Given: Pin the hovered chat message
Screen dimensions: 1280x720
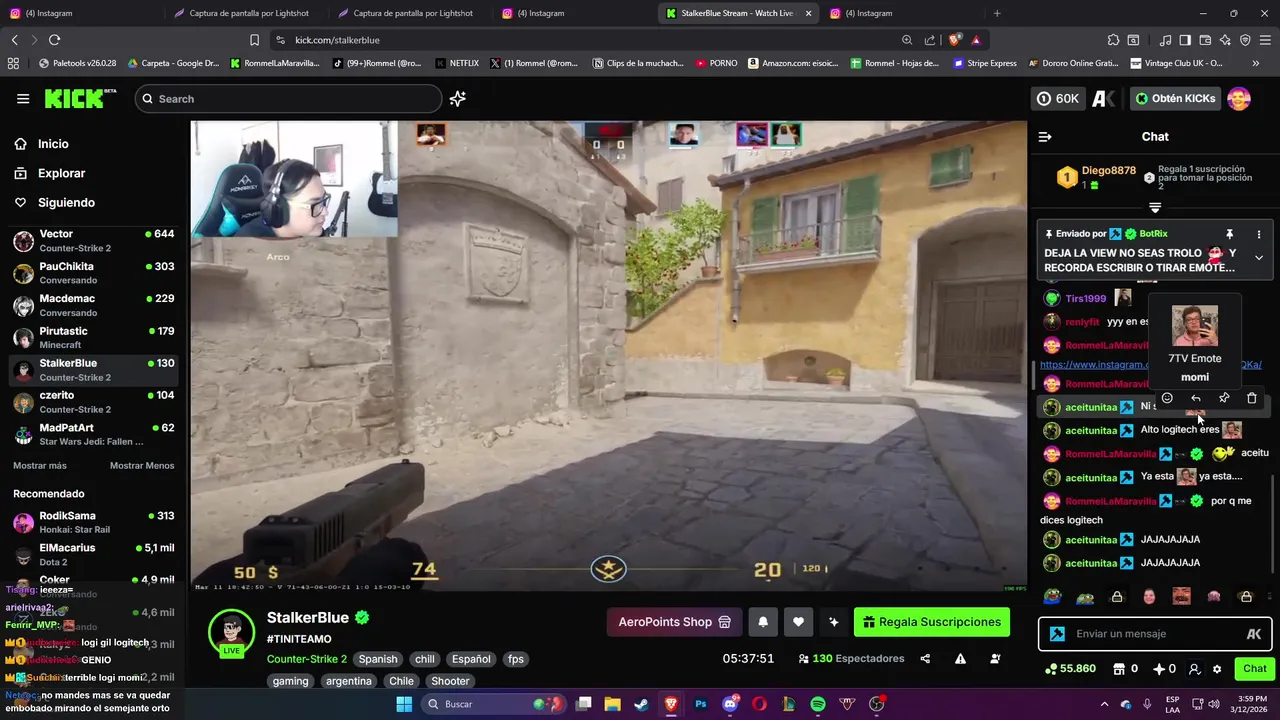Looking at the screenshot, I should (1224, 398).
